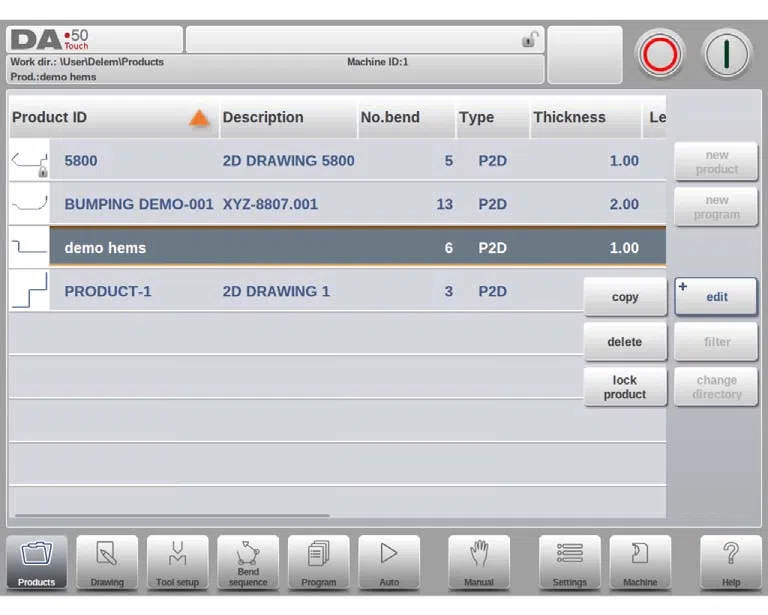The height and width of the screenshot is (615, 768).
Task: Open Help question mark
Action: click(x=731, y=562)
